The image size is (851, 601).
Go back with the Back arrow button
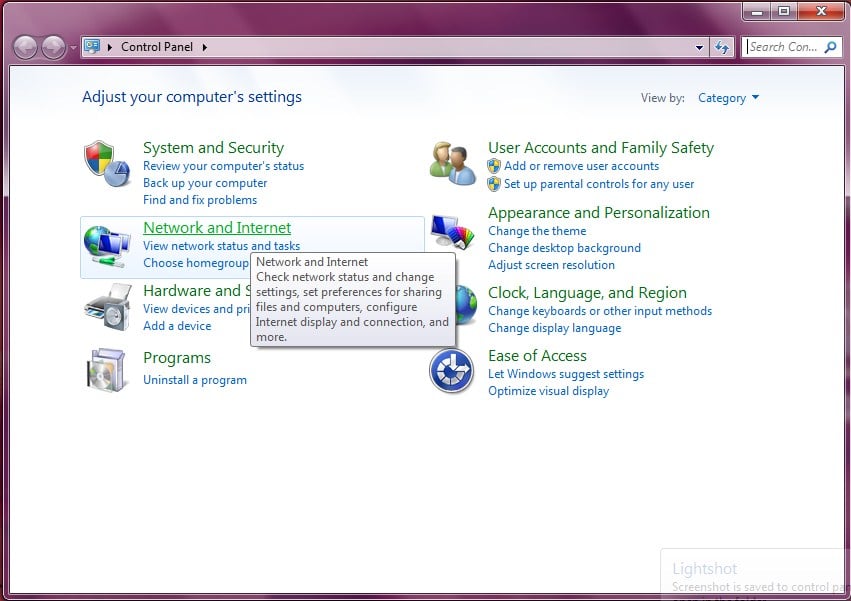click(26, 47)
